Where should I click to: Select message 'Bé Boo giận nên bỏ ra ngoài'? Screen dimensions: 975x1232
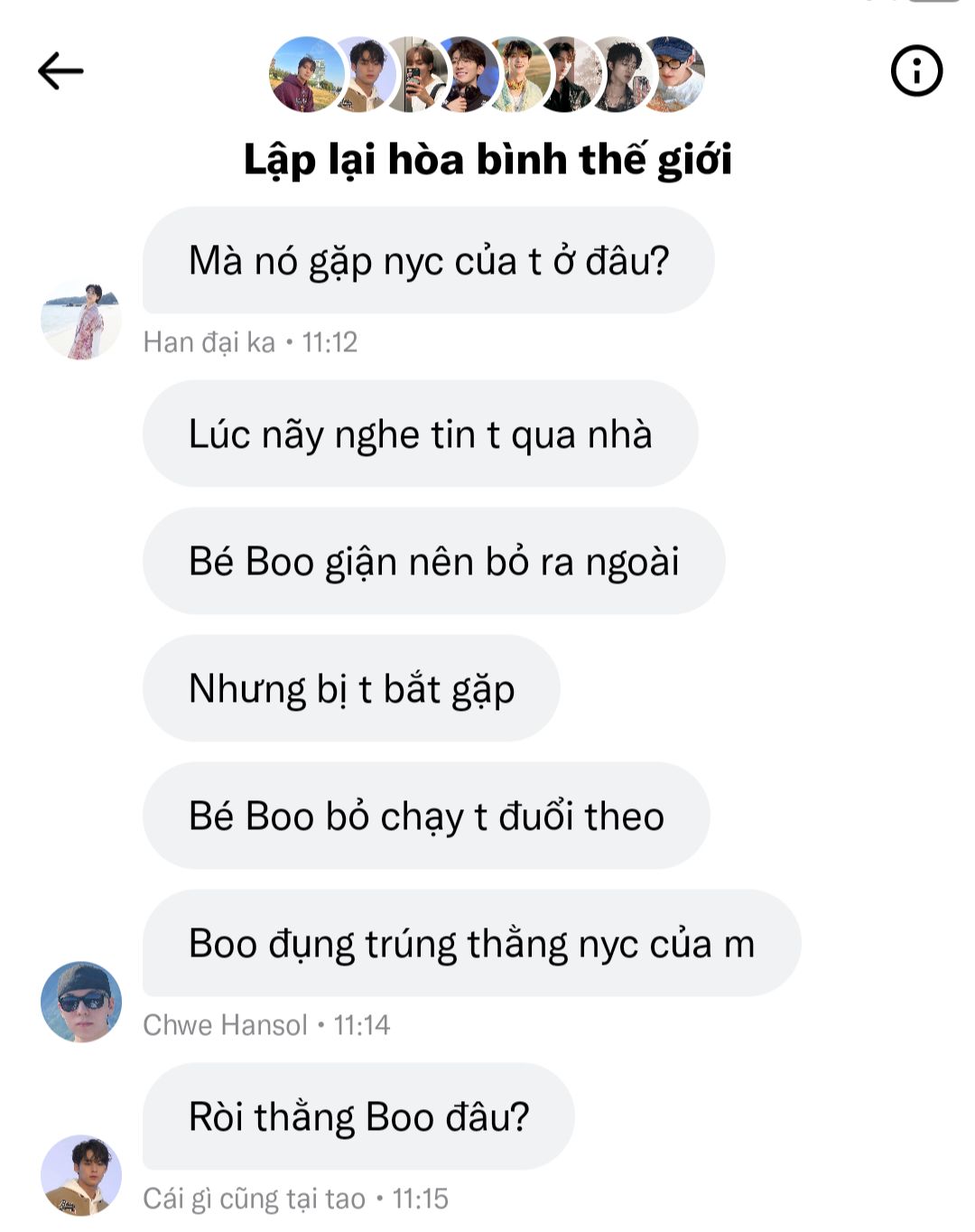tap(433, 561)
